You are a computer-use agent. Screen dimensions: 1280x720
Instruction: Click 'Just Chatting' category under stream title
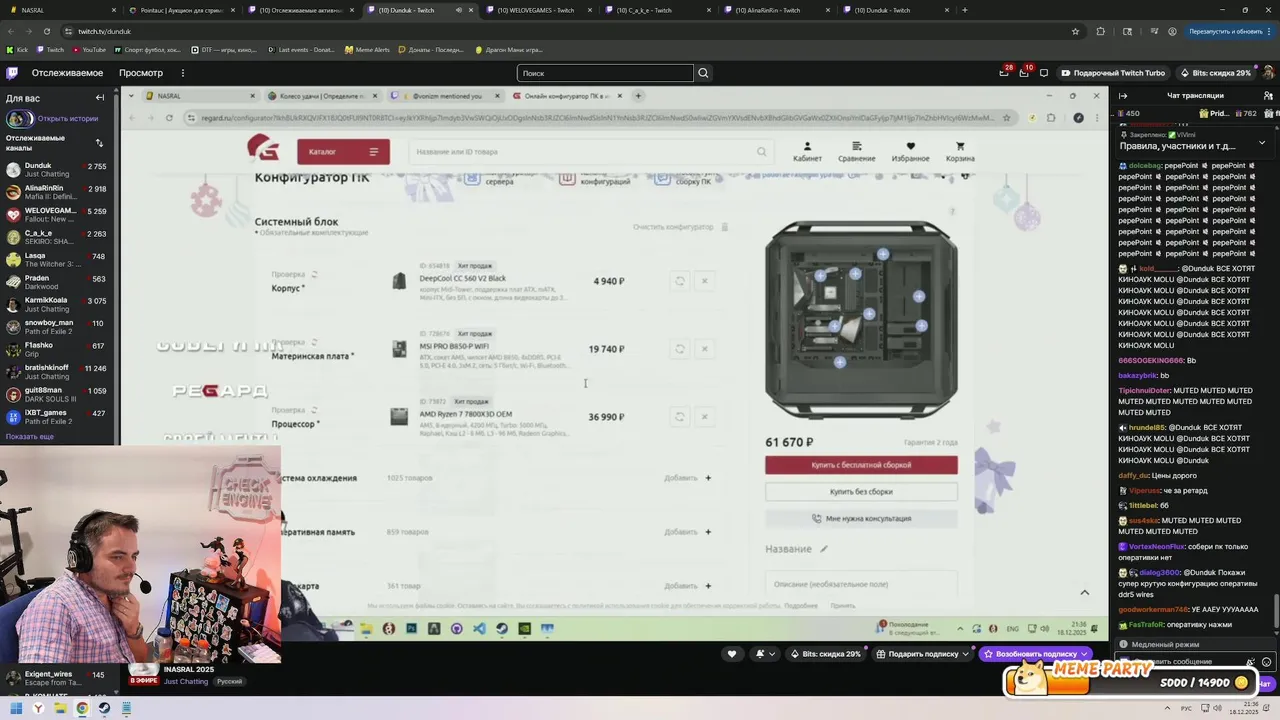186,681
